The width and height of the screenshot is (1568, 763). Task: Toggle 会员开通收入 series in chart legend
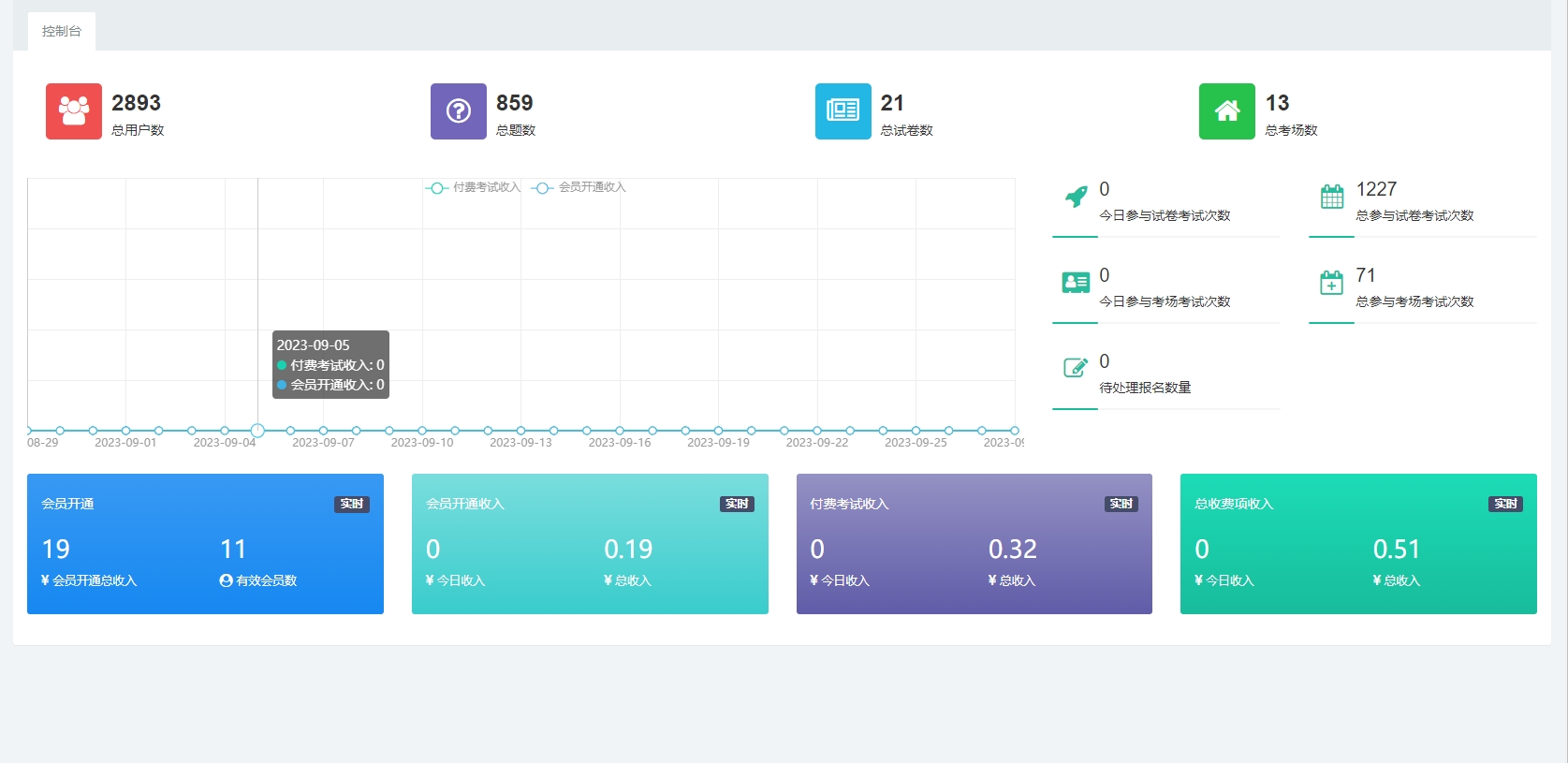(x=580, y=187)
